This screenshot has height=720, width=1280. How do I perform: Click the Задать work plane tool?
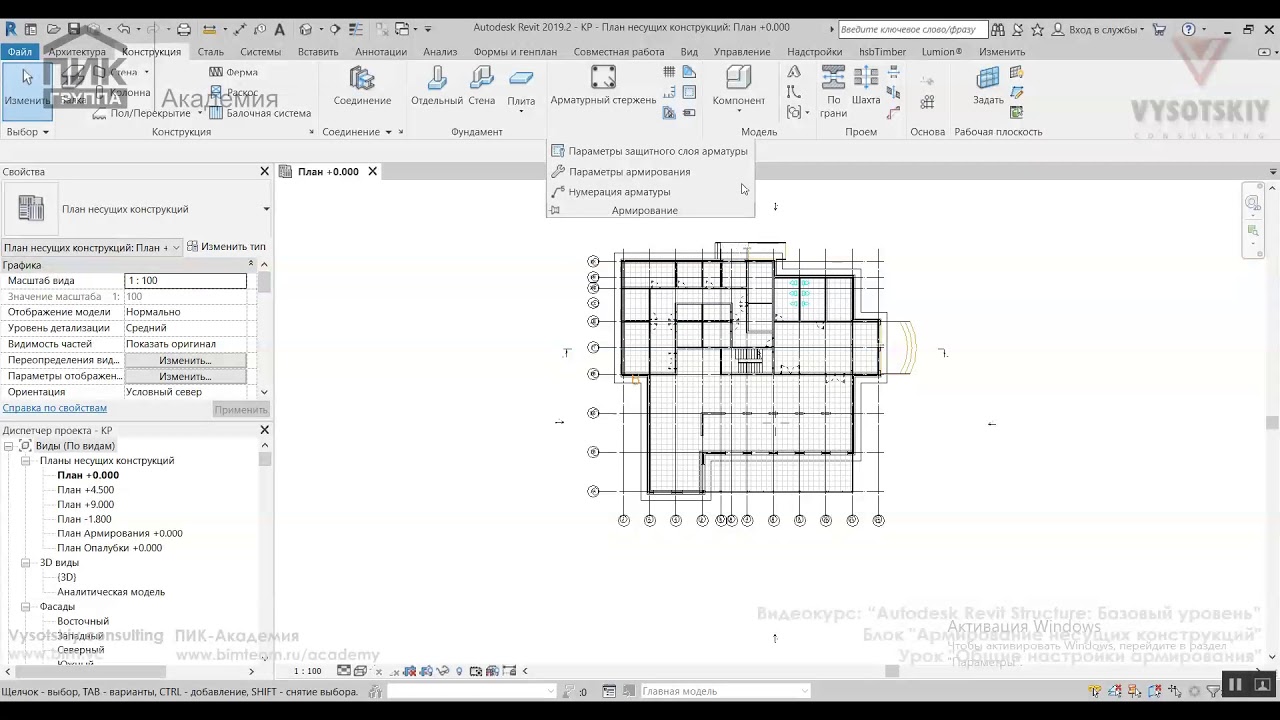point(988,86)
